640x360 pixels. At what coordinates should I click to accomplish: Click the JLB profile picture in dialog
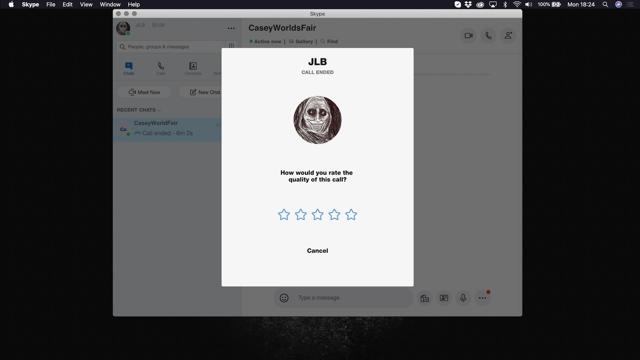coord(318,120)
